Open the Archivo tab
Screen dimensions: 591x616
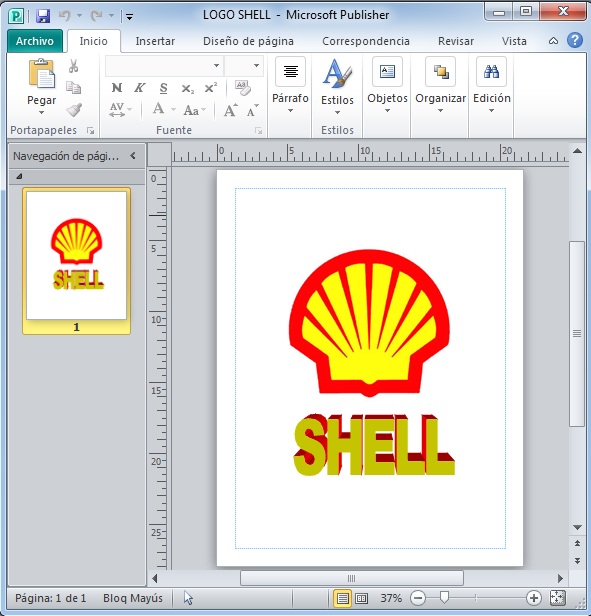(35, 41)
